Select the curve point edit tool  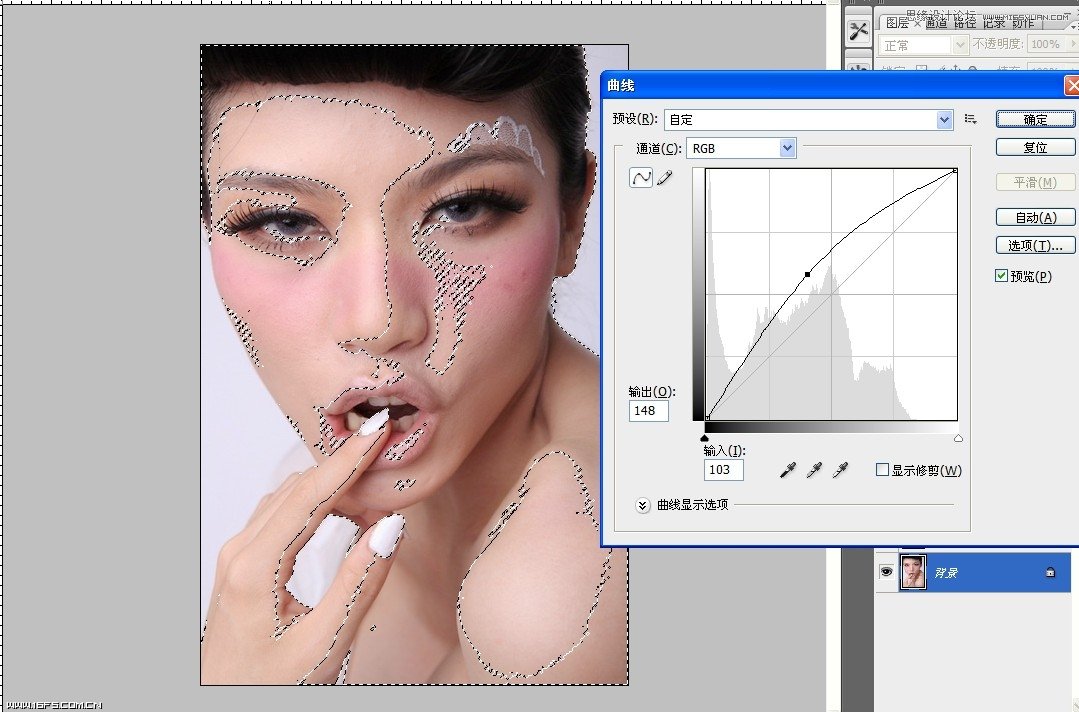(641, 177)
